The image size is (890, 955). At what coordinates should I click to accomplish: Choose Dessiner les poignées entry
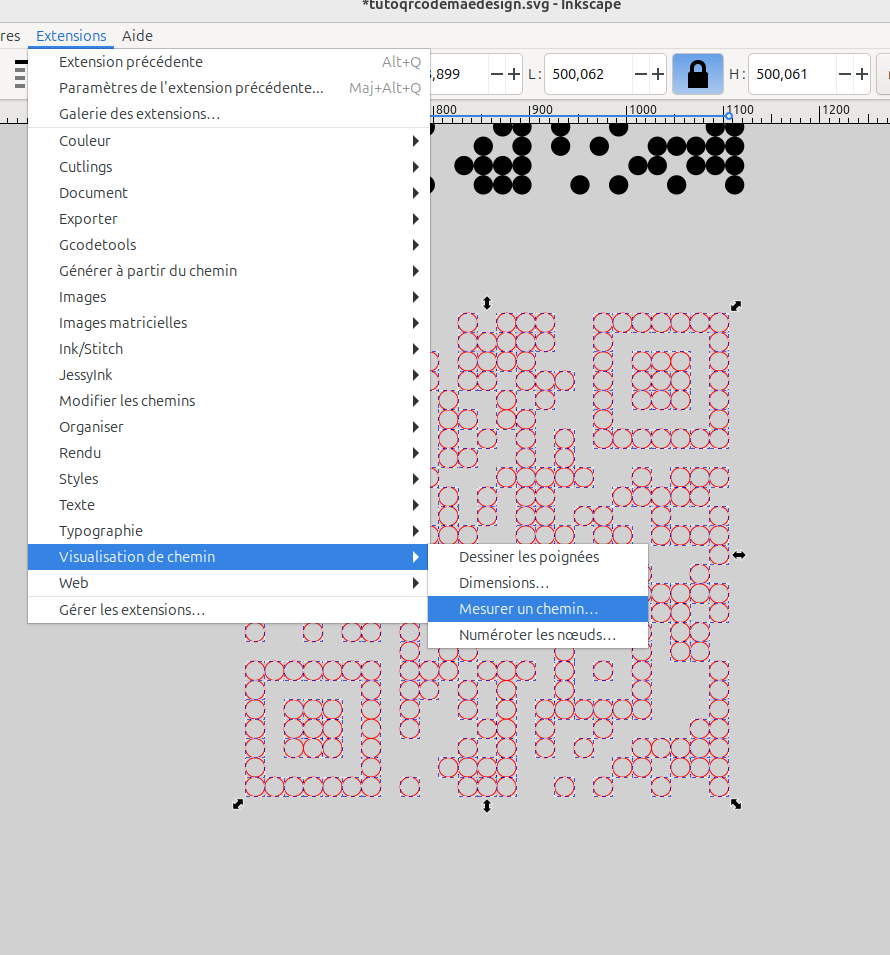tap(529, 557)
